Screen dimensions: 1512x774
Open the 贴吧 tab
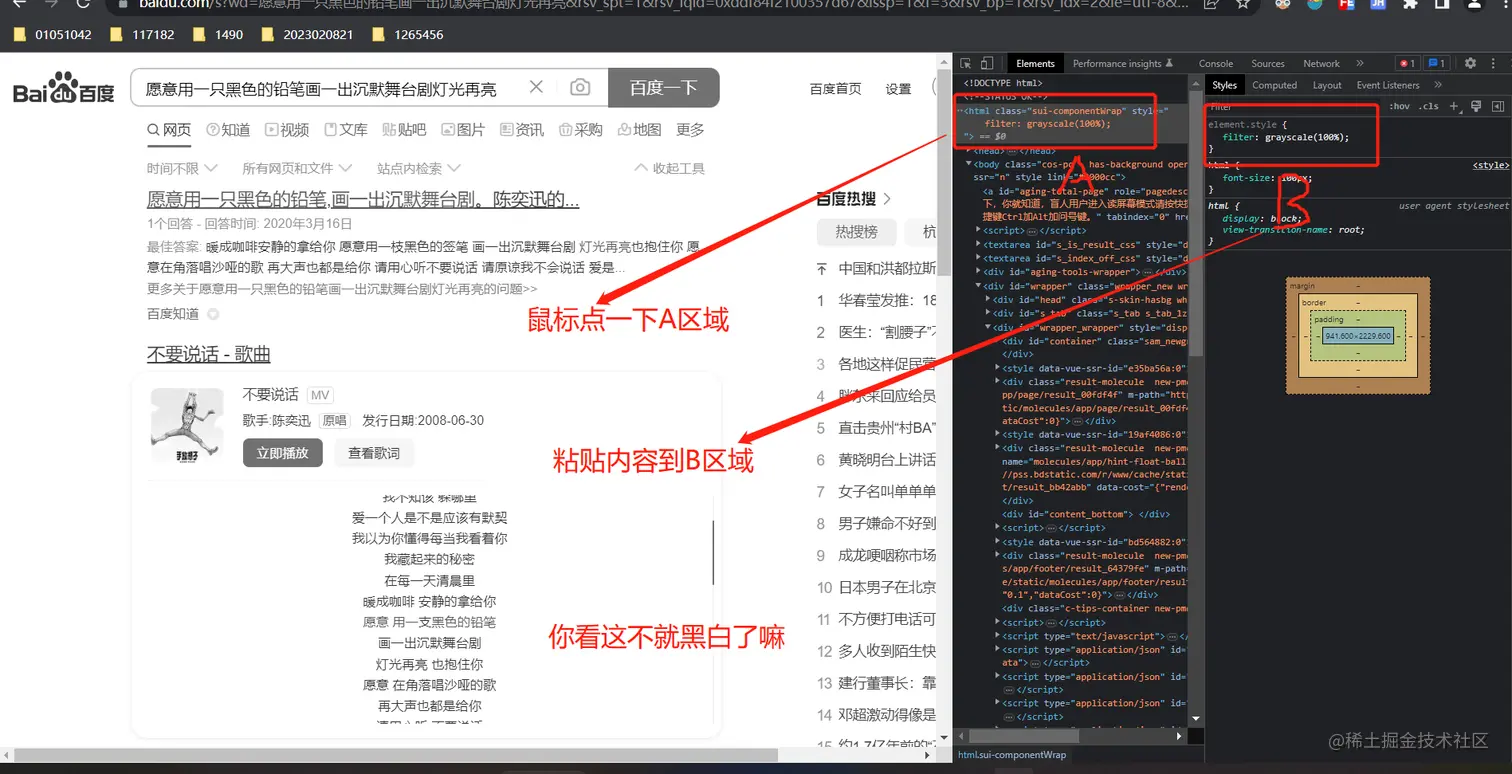pos(404,129)
